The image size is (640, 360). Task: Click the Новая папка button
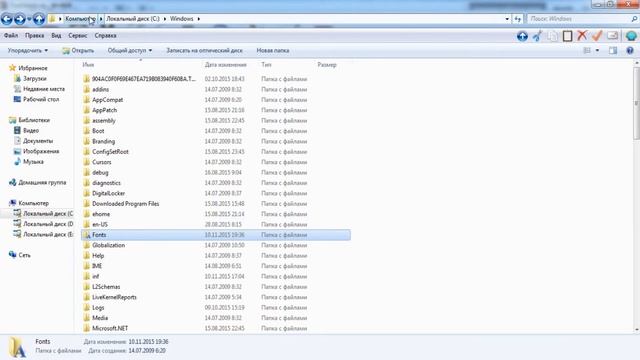click(x=273, y=51)
